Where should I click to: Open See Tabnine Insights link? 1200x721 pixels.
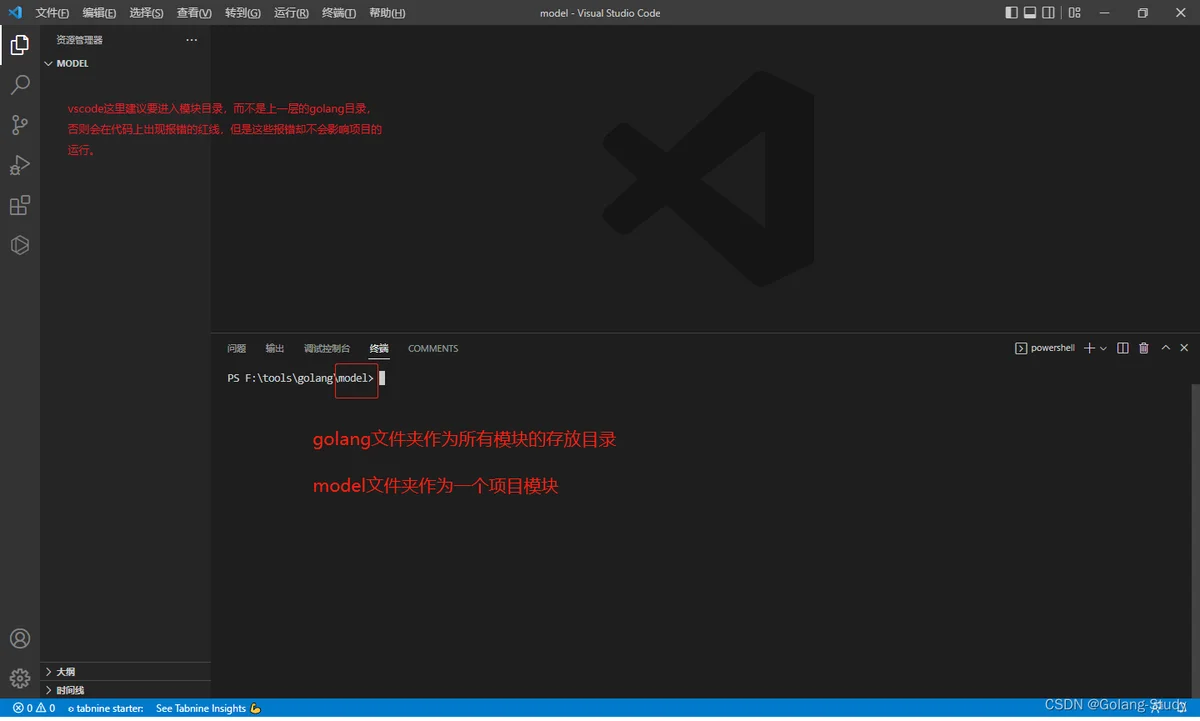208,709
